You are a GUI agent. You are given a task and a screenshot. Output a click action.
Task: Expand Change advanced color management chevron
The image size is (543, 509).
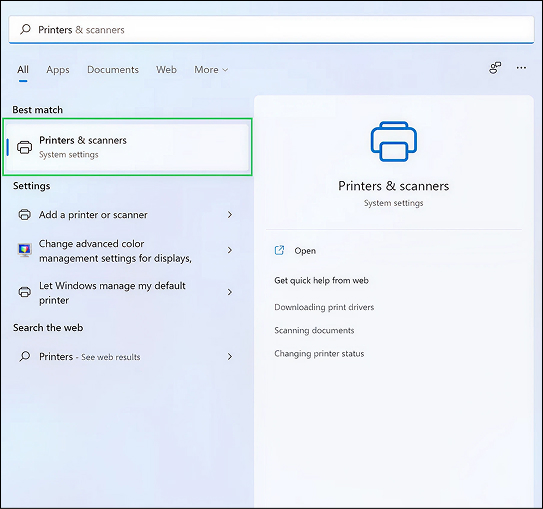[230, 250]
